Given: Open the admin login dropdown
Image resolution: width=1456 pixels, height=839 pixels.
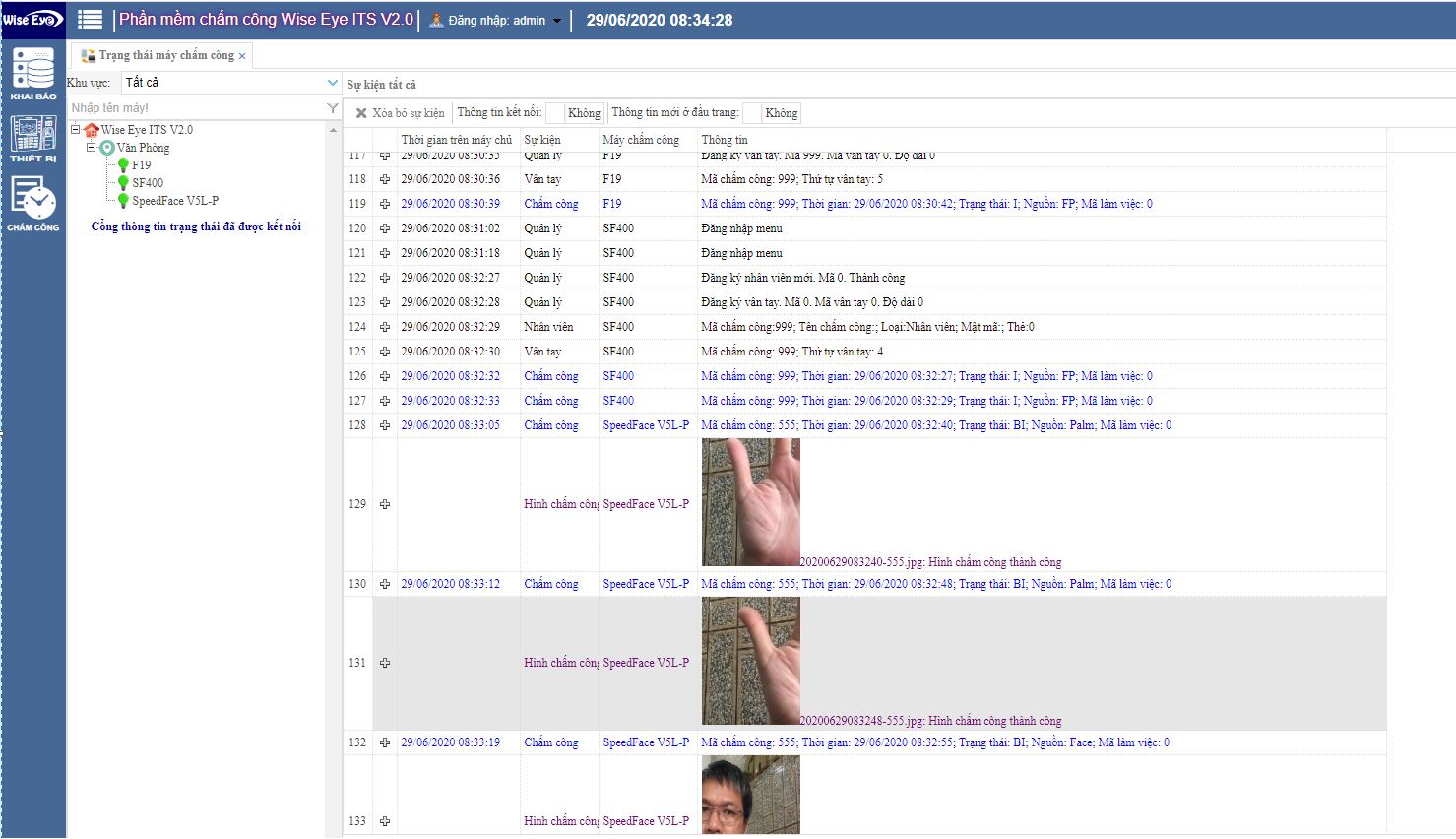Looking at the screenshot, I should pos(557,21).
